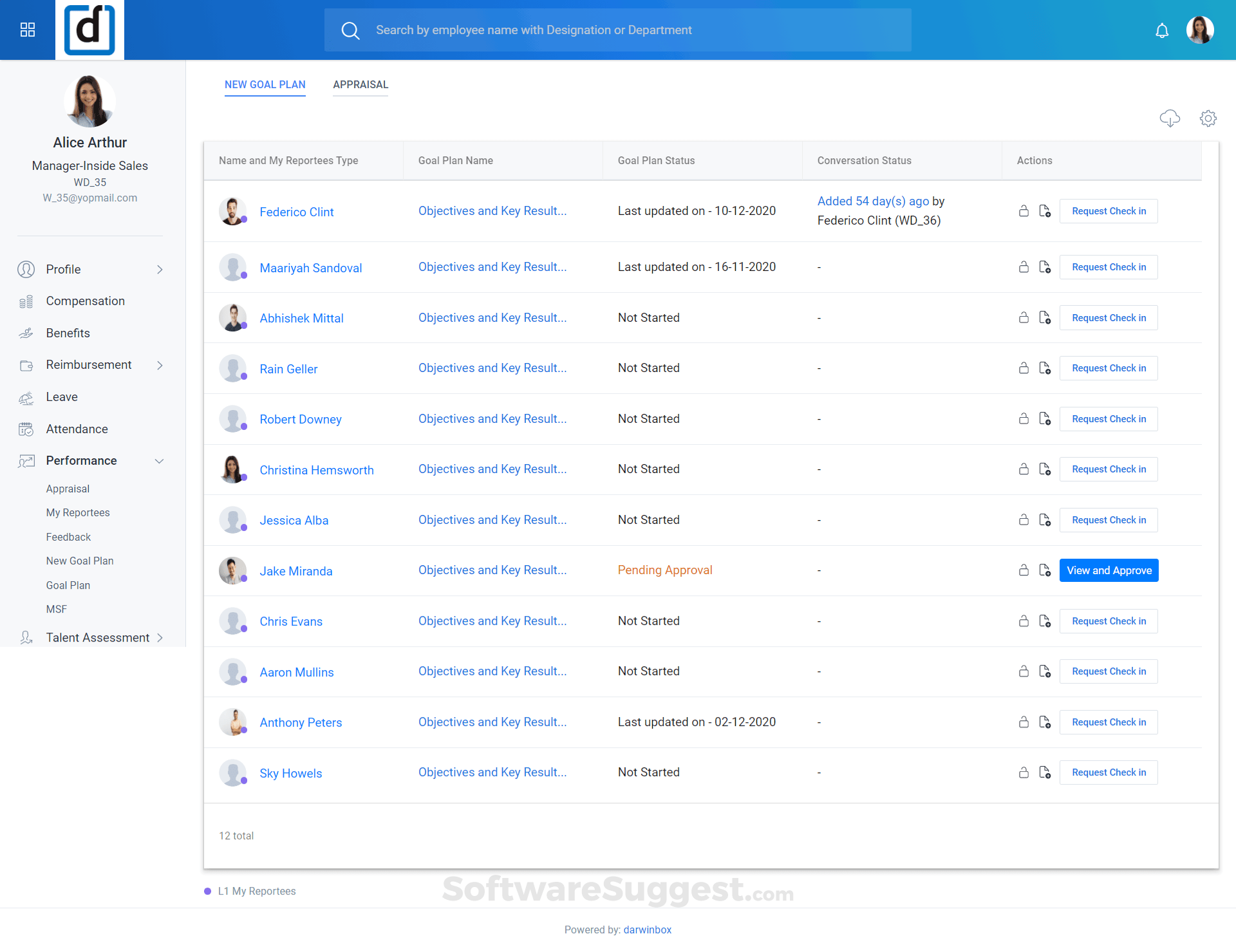Click the Benefits icon in the sidebar

pos(26,333)
